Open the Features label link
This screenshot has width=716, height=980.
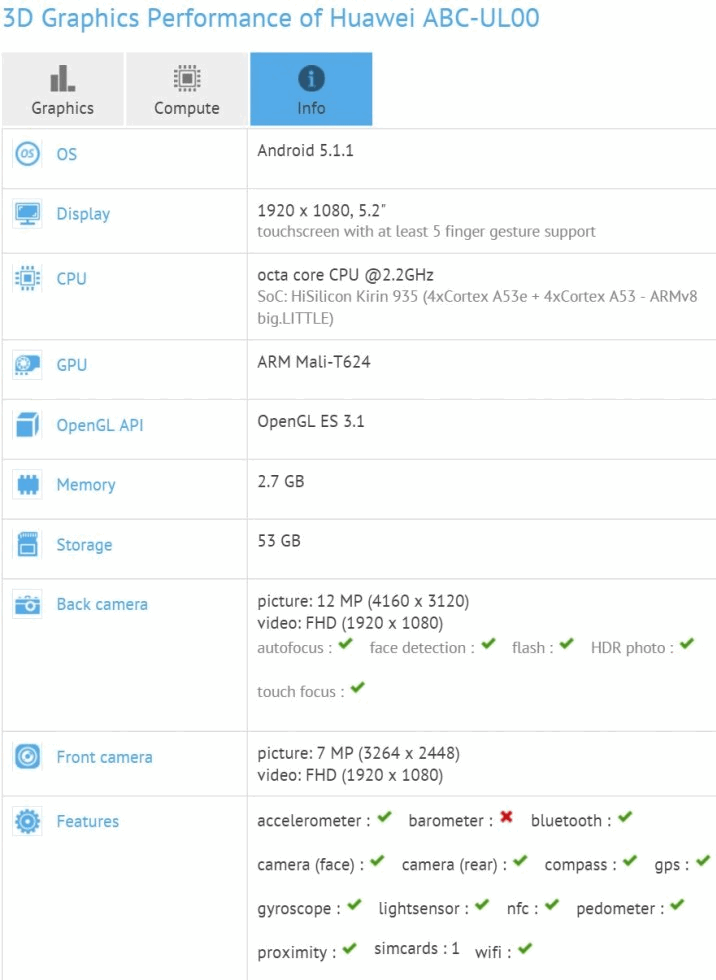(x=87, y=821)
